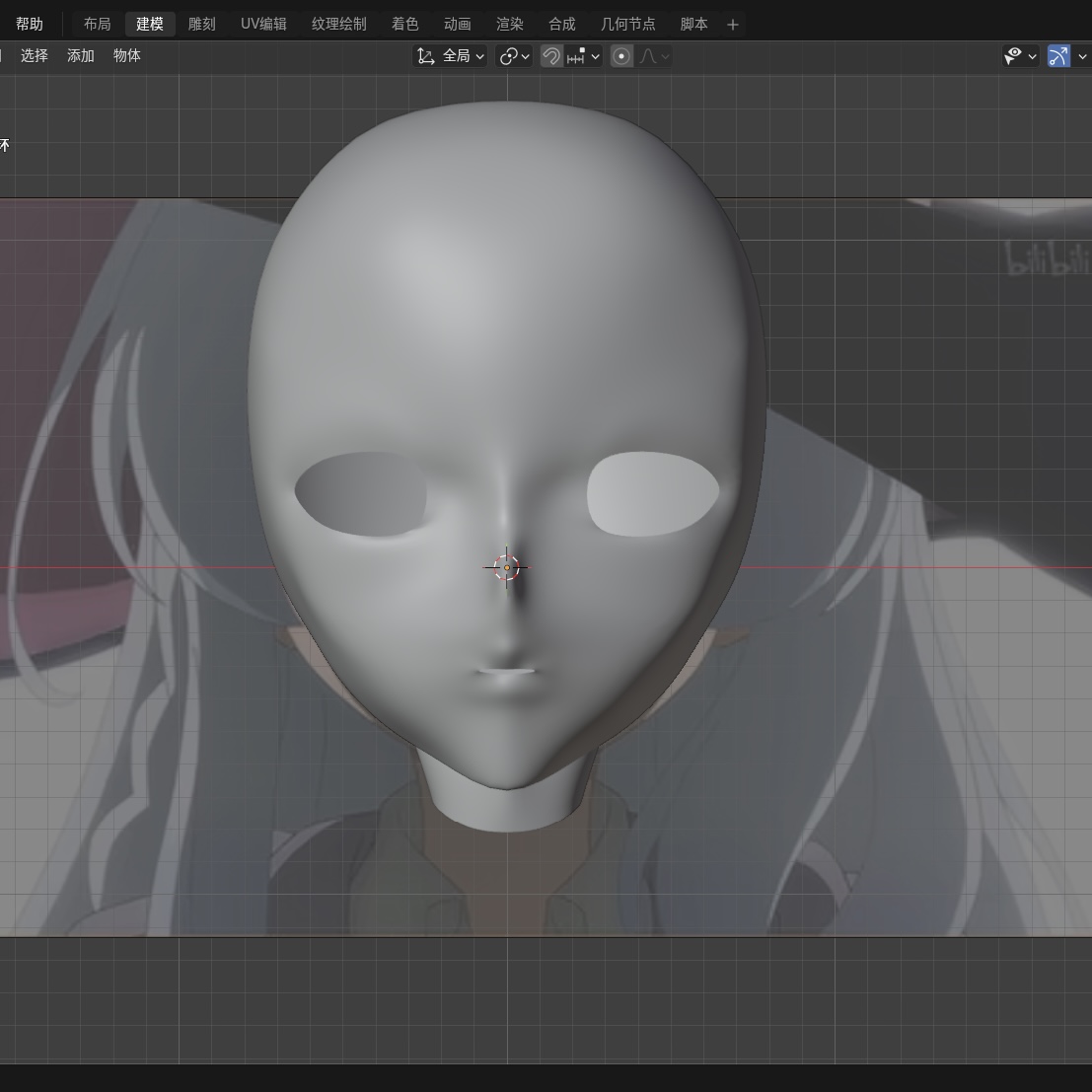Open the transform pivot point dropdown
The width and height of the screenshot is (1092, 1092).
tap(515, 56)
